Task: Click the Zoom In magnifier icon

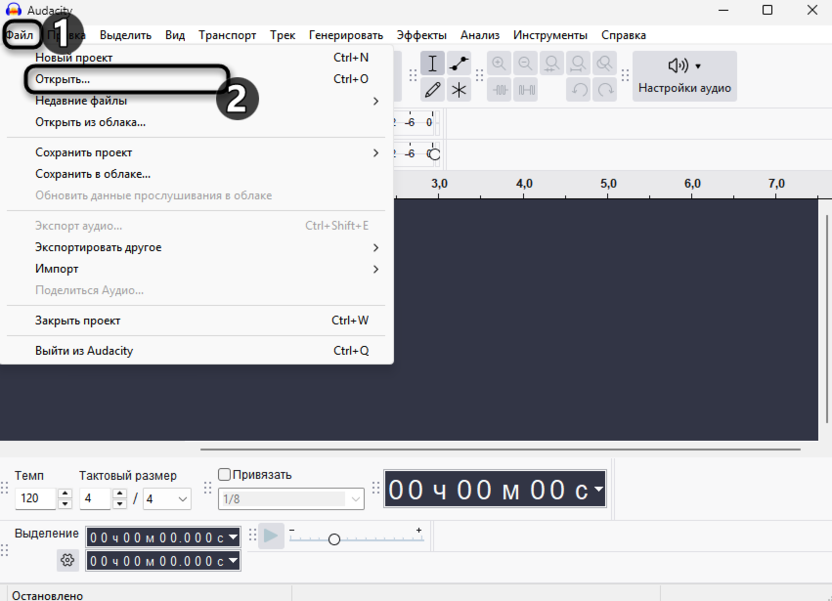Action: coord(499,62)
